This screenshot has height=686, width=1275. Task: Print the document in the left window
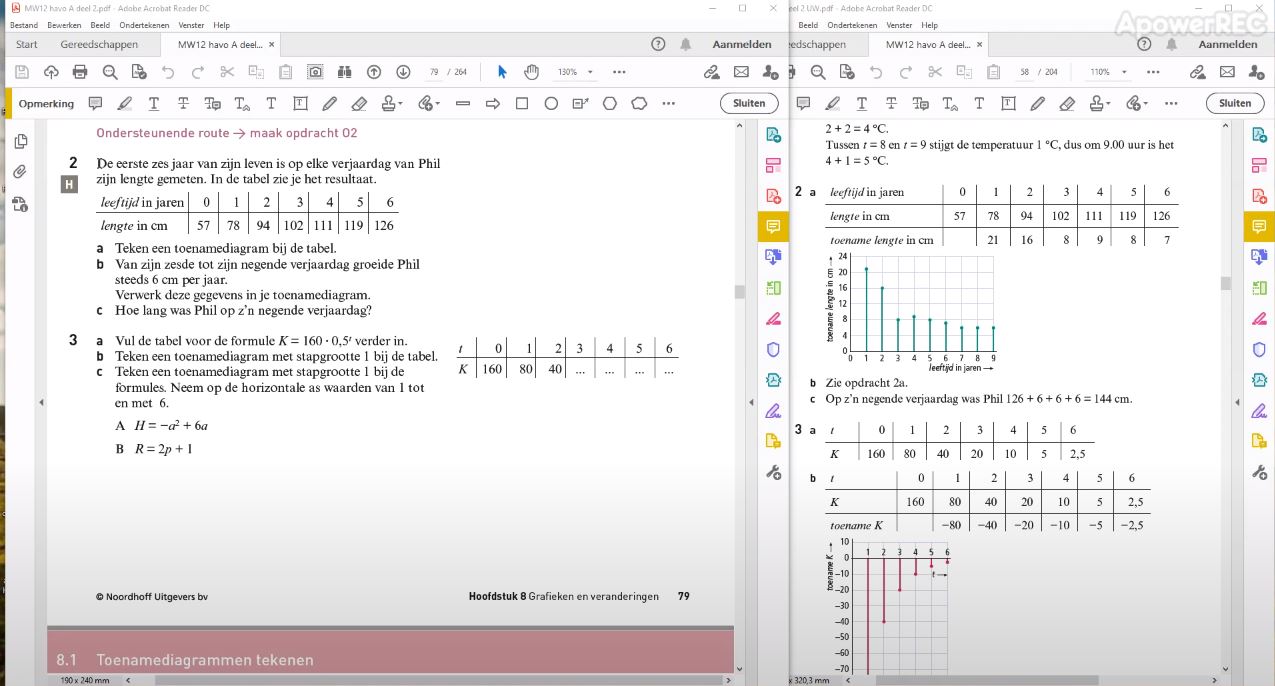[x=80, y=72]
